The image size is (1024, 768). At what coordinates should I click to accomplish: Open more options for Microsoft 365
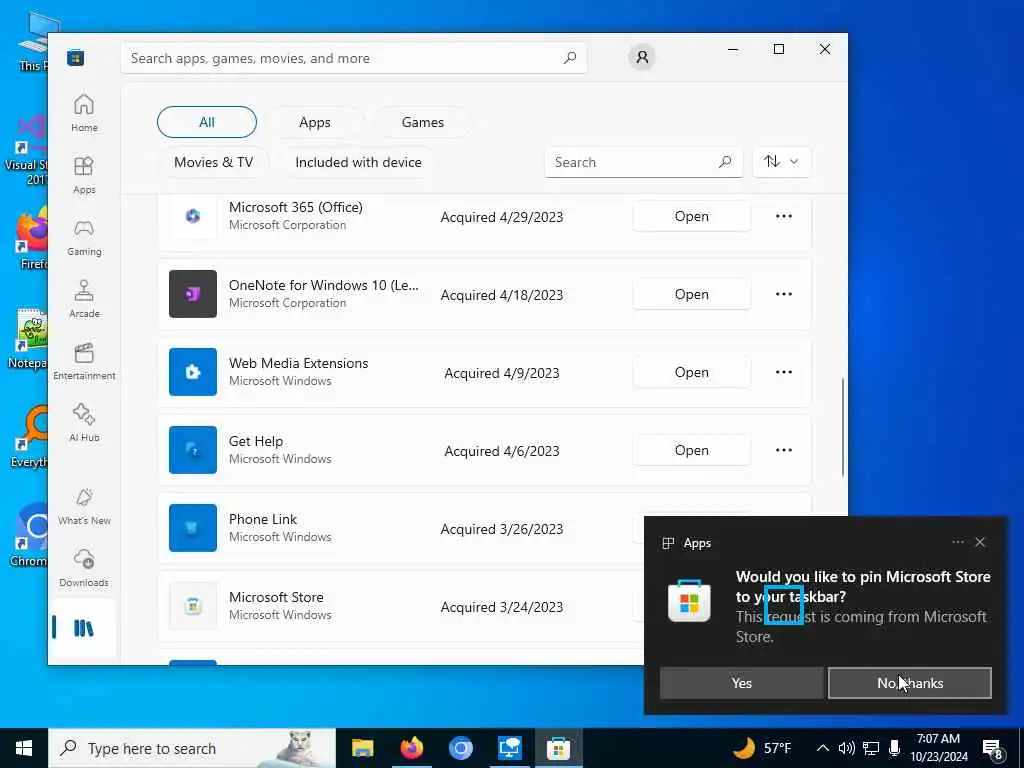784,216
